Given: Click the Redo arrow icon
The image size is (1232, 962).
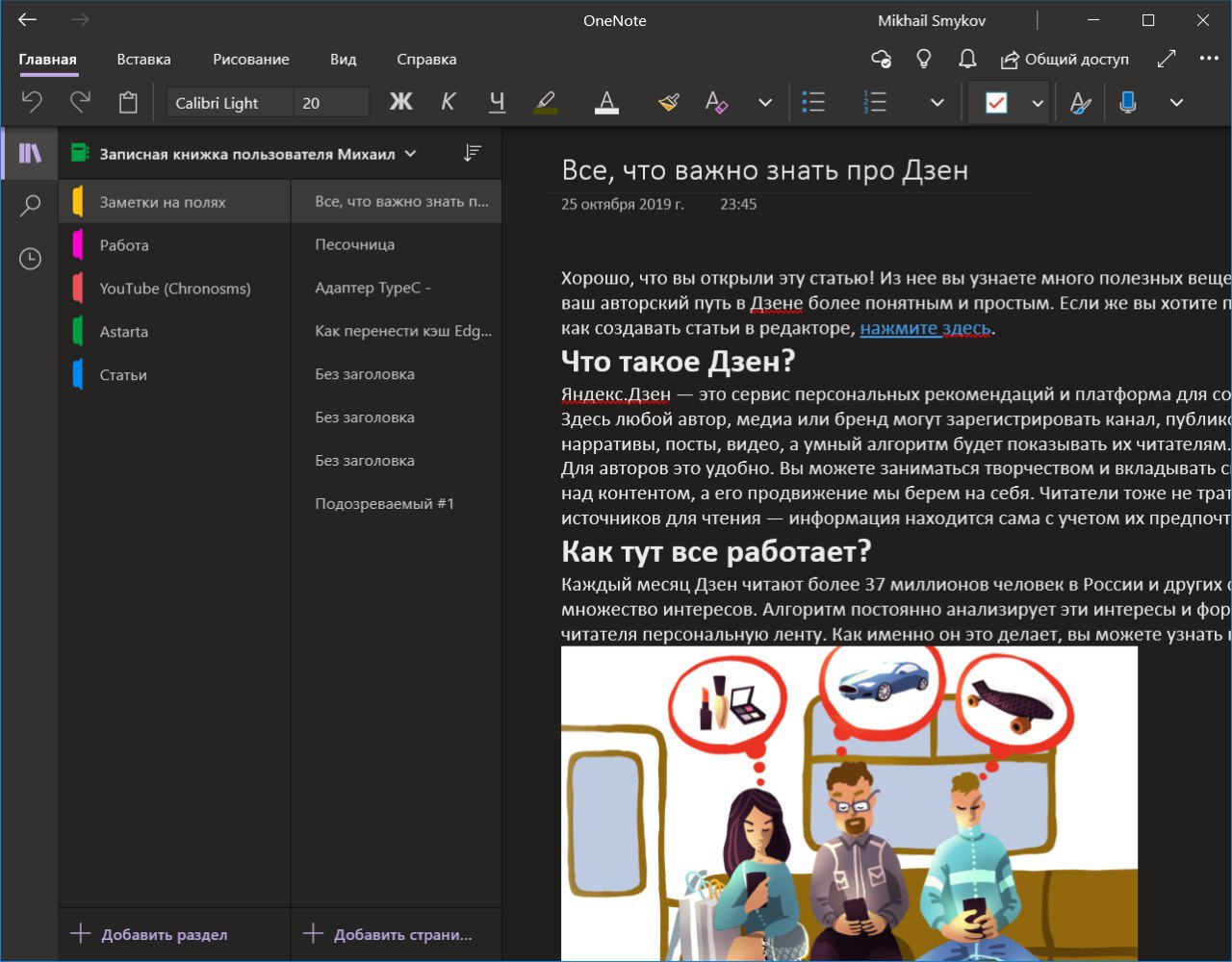Looking at the screenshot, I should click(x=80, y=102).
